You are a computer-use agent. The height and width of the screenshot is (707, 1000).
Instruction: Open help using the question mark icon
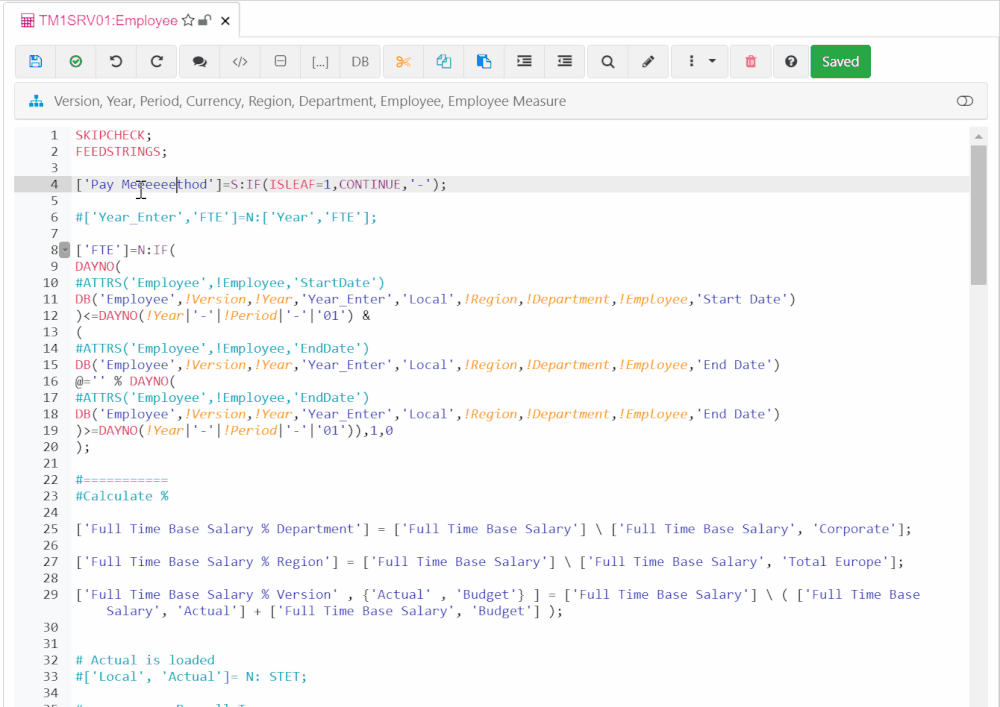[x=790, y=61]
